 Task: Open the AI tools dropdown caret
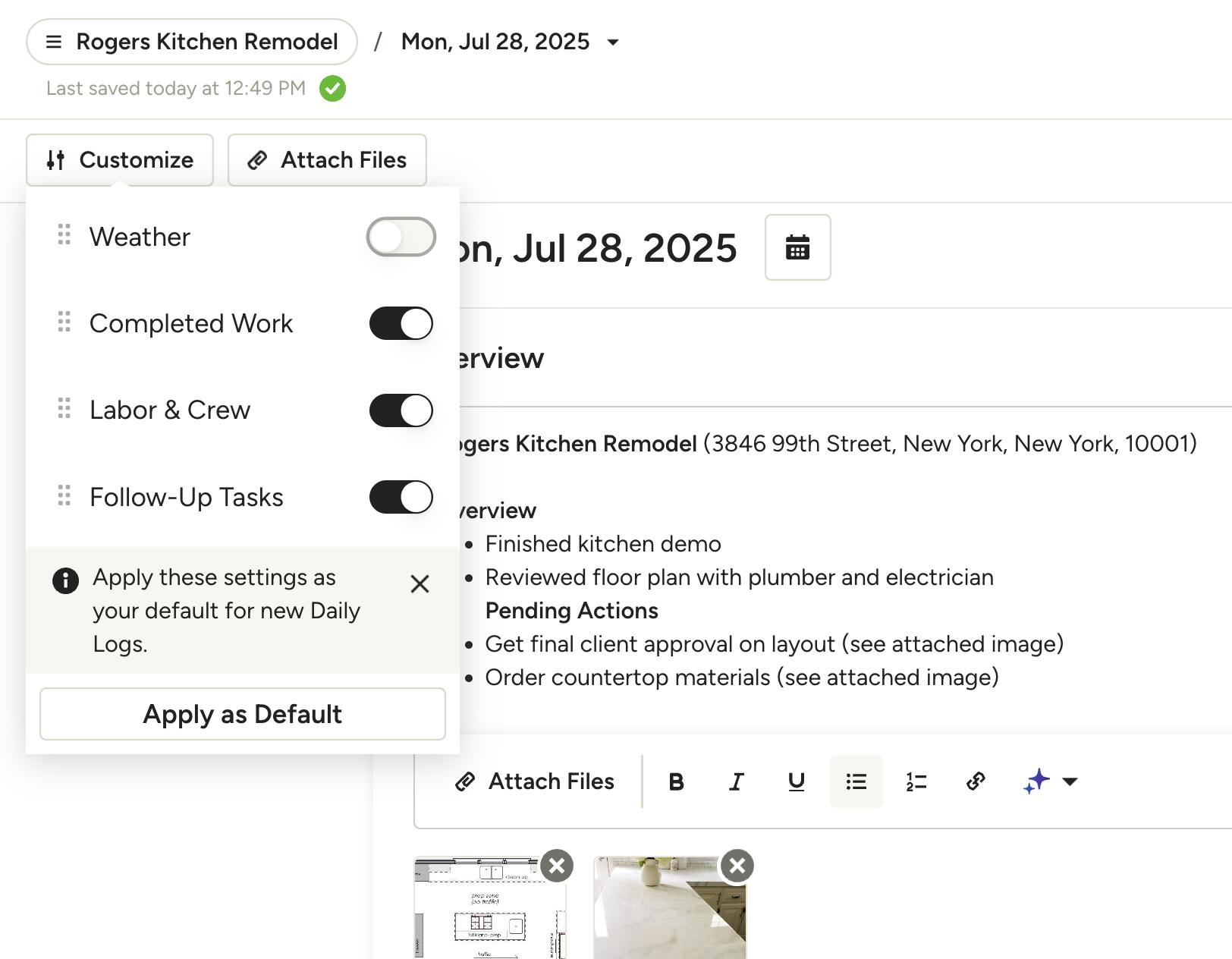tap(1070, 781)
